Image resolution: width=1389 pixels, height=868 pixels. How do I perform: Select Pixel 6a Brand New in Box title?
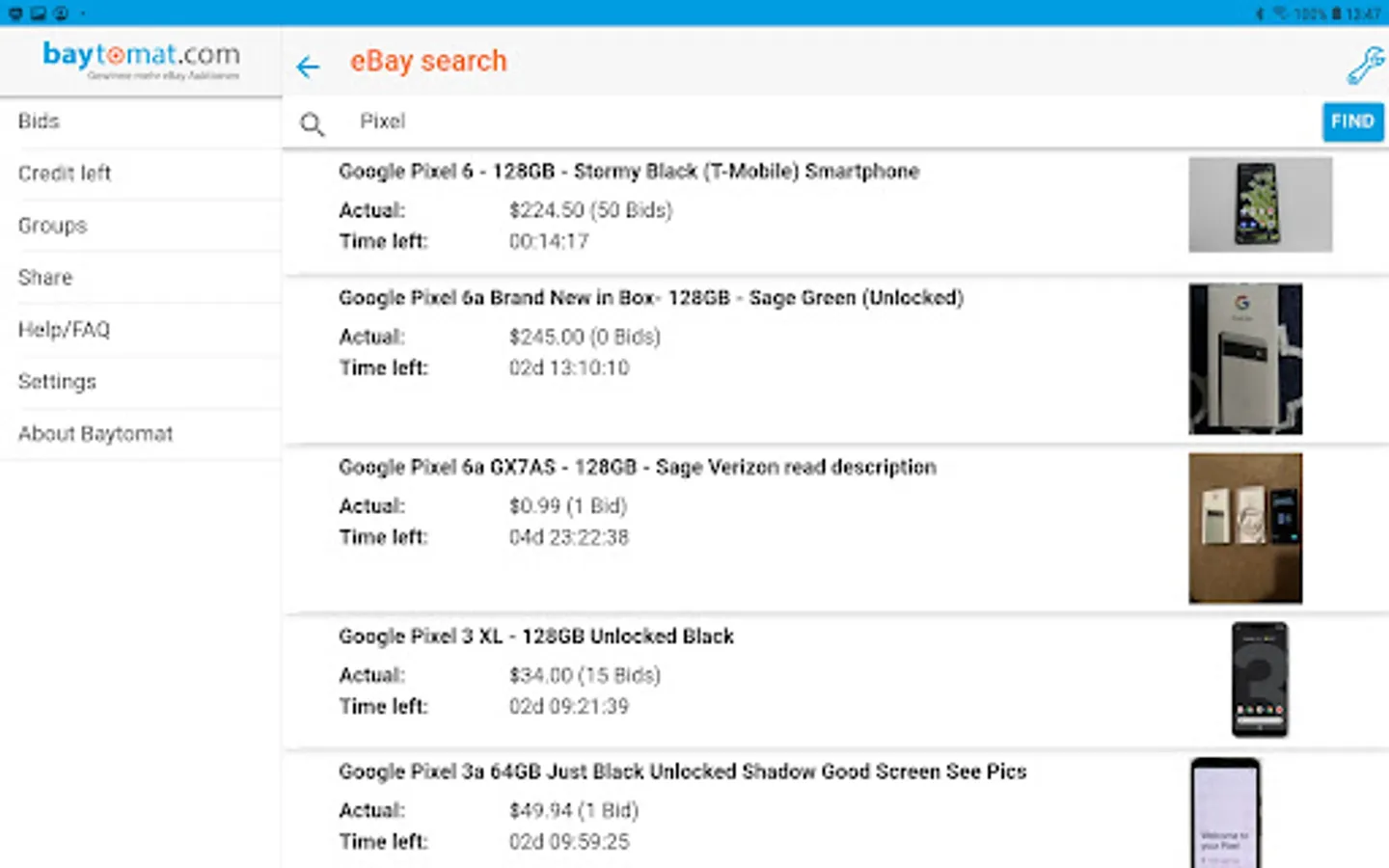[x=651, y=298]
